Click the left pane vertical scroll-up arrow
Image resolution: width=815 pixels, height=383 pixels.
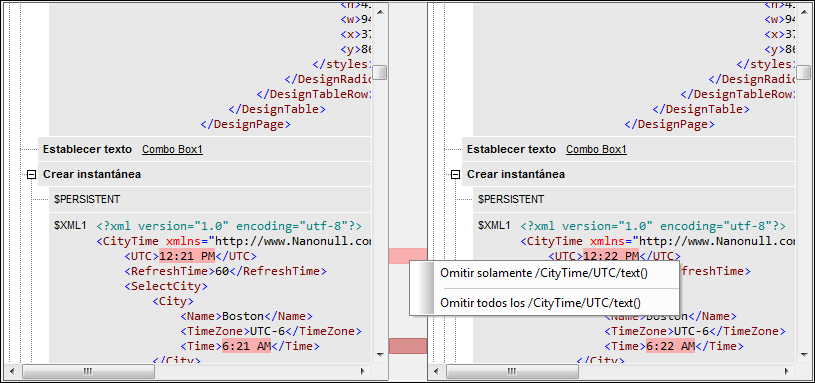[380, 10]
